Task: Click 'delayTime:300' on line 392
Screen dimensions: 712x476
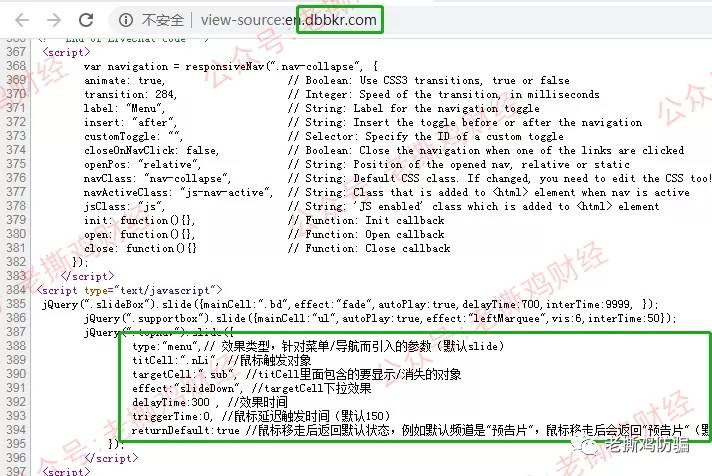Action: 171,402
